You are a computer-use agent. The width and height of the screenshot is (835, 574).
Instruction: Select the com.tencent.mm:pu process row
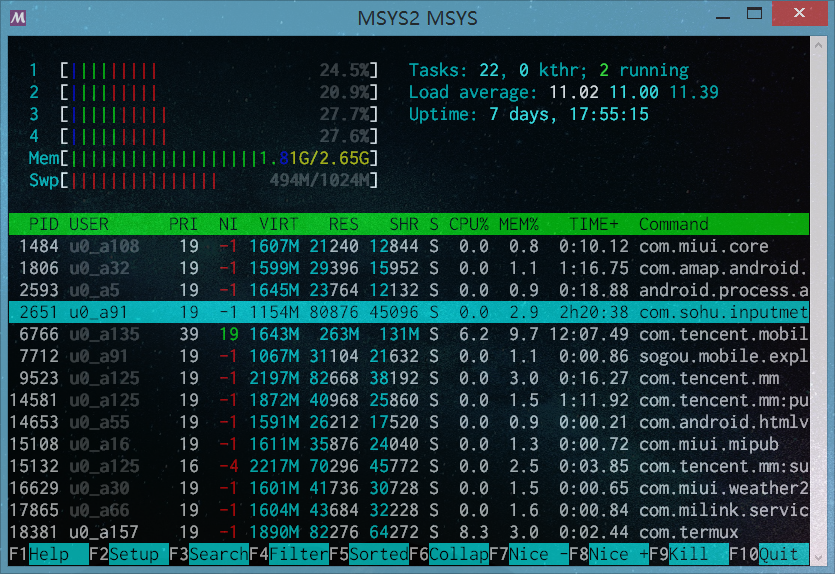pos(409,400)
